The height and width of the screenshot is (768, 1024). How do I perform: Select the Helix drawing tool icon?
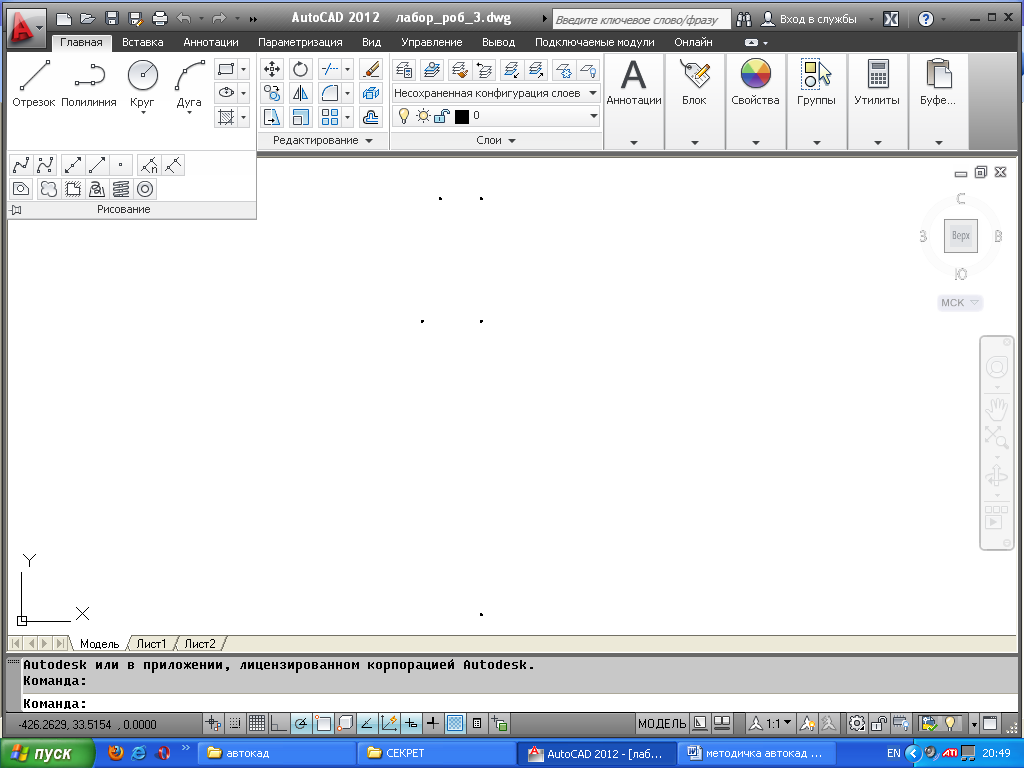pos(121,189)
